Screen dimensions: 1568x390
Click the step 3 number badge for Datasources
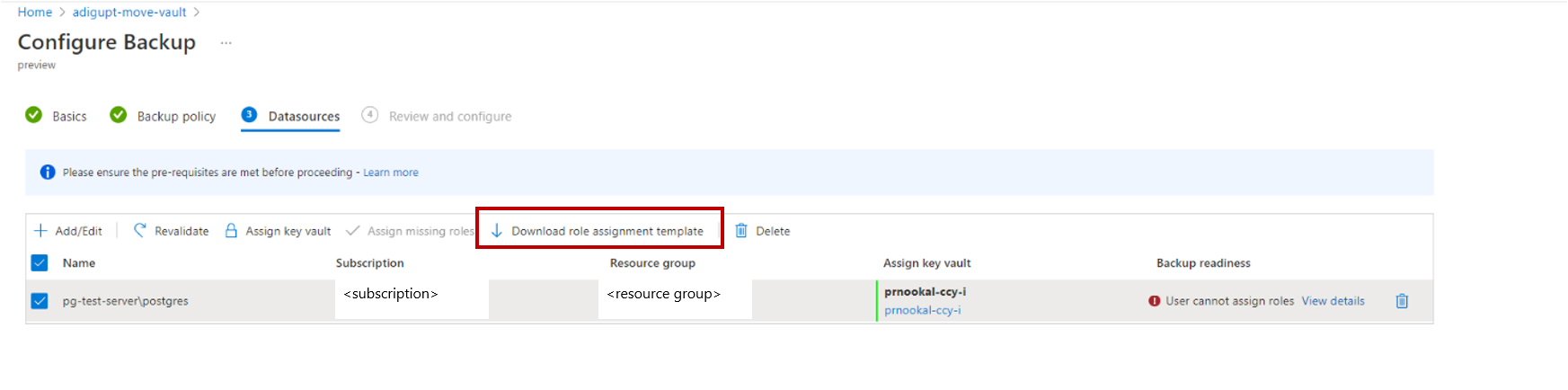[250, 115]
